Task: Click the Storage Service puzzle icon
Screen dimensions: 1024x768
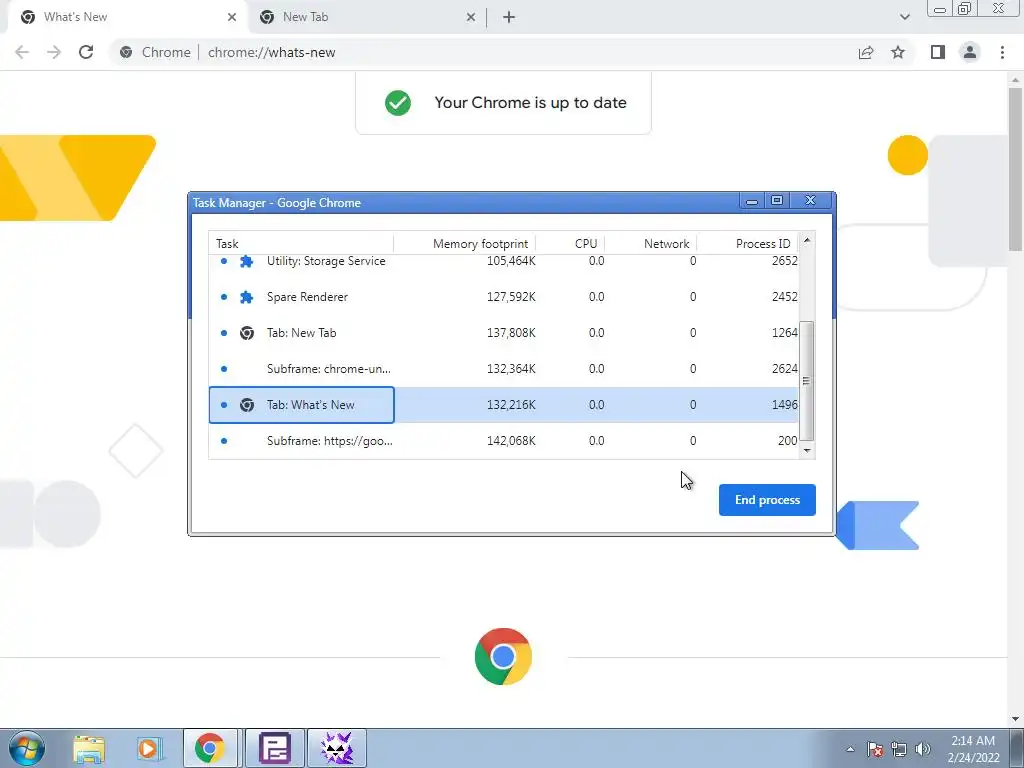Action: tap(246, 261)
